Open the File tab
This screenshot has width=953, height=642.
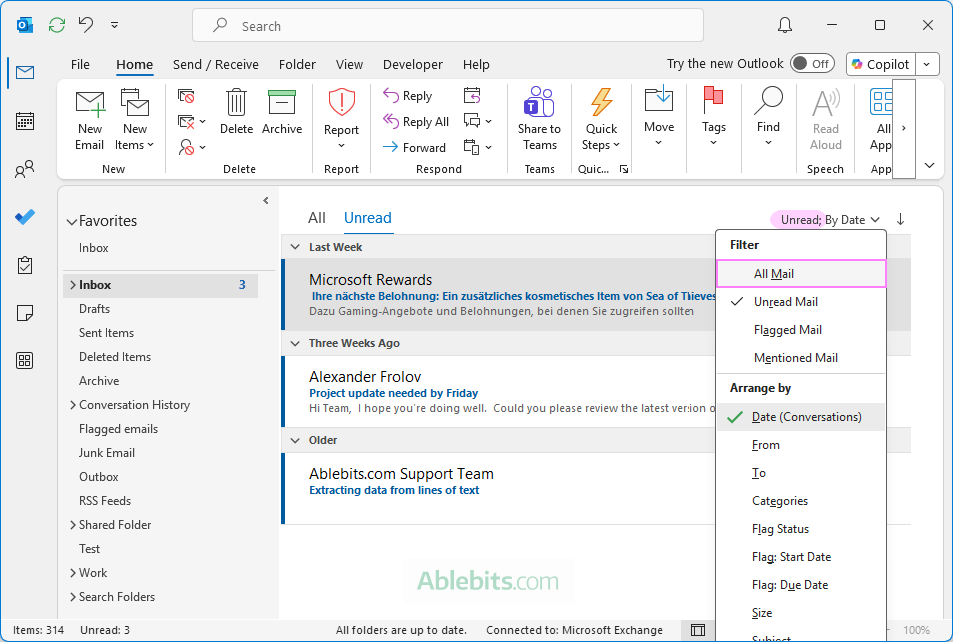(80, 64)
